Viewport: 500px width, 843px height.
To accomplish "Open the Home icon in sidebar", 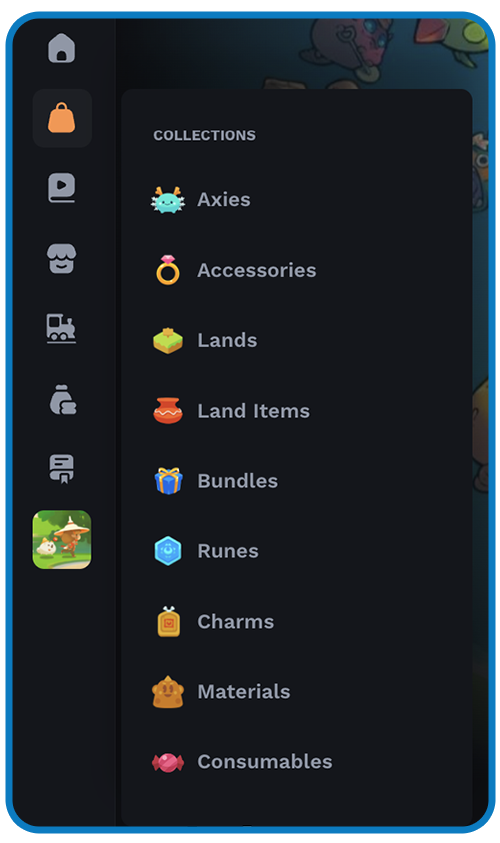I will pyautogui.click(x=62, y=48).
